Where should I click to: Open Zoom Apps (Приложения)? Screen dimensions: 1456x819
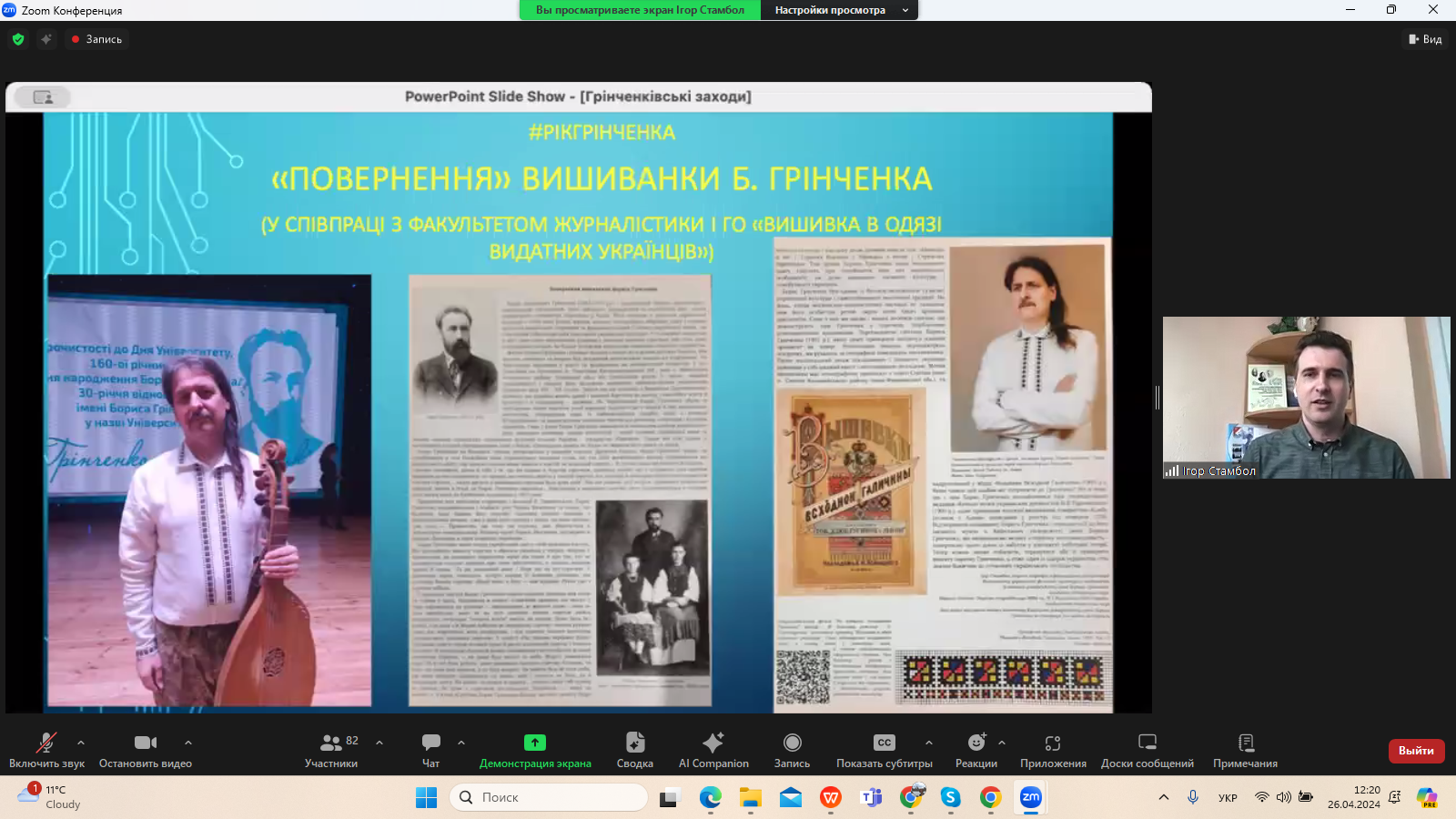(x=1053, y=750)
